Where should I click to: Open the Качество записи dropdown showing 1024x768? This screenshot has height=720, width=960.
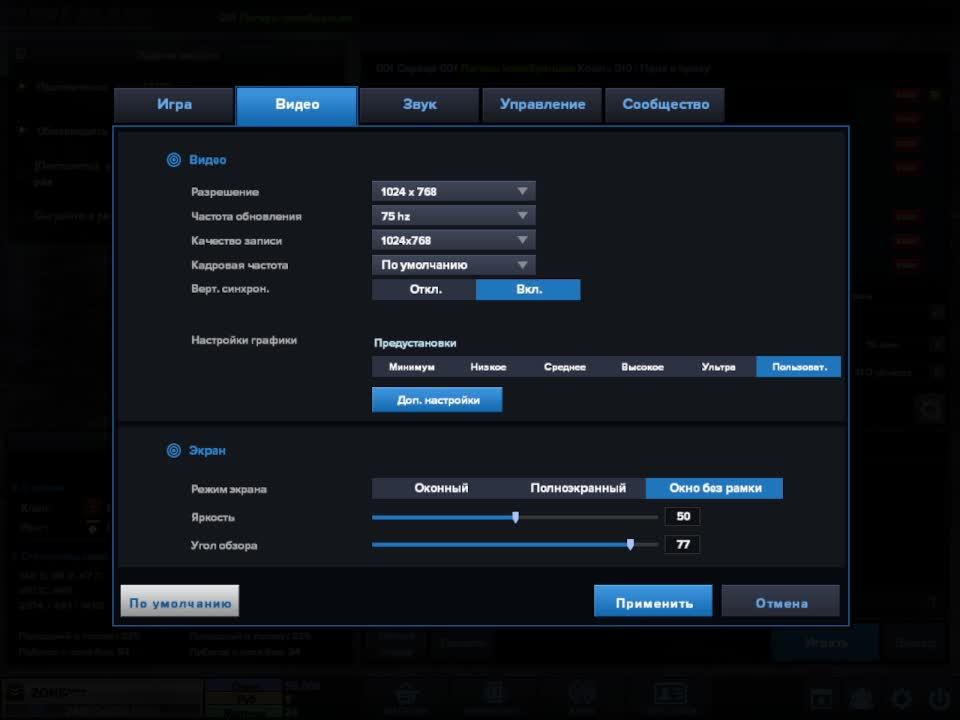[454, 241]
